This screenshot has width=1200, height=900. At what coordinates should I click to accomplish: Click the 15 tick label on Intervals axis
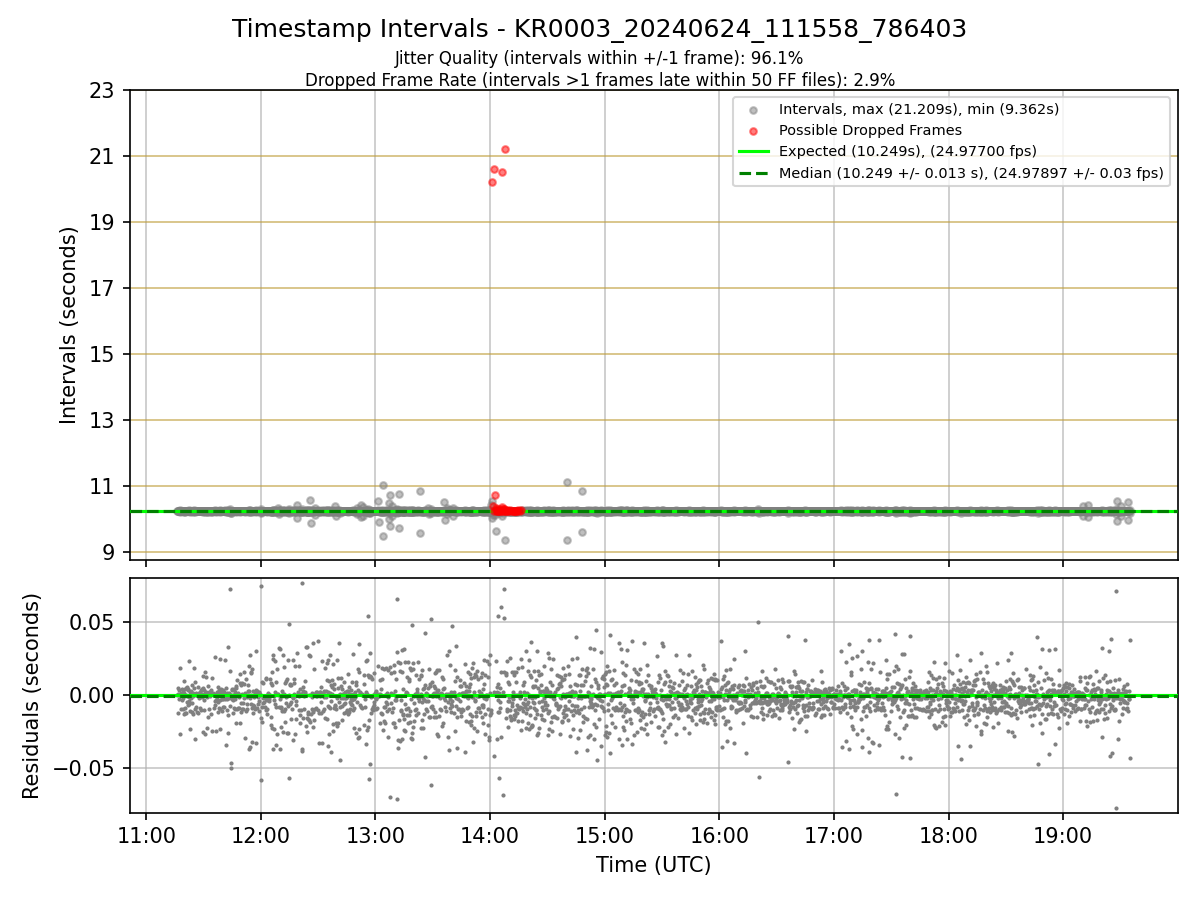pos(103,355)
